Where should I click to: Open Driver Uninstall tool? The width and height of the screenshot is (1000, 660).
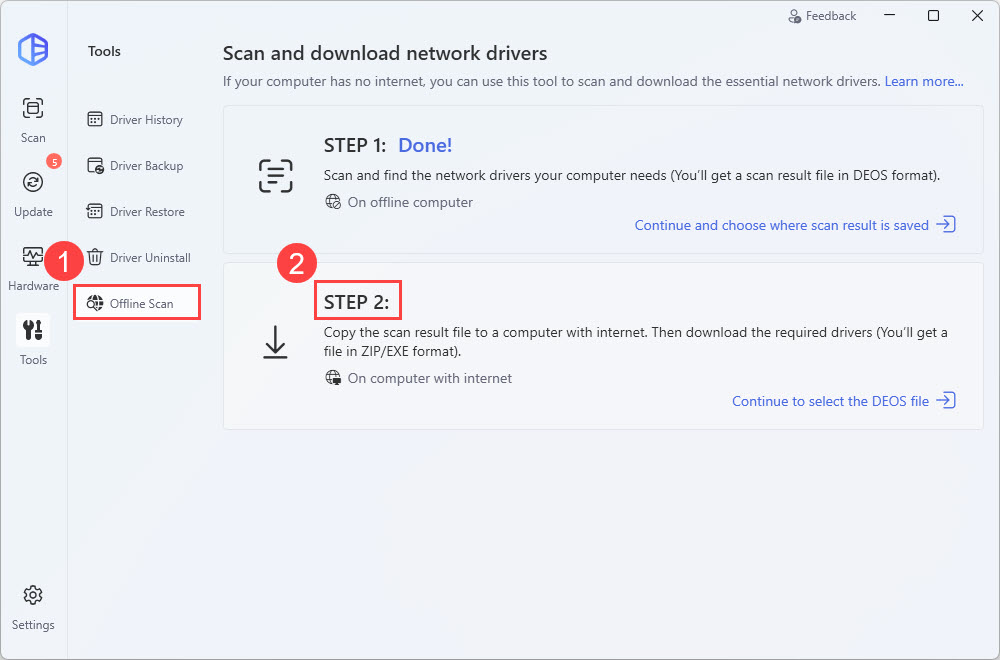point(139,258)
